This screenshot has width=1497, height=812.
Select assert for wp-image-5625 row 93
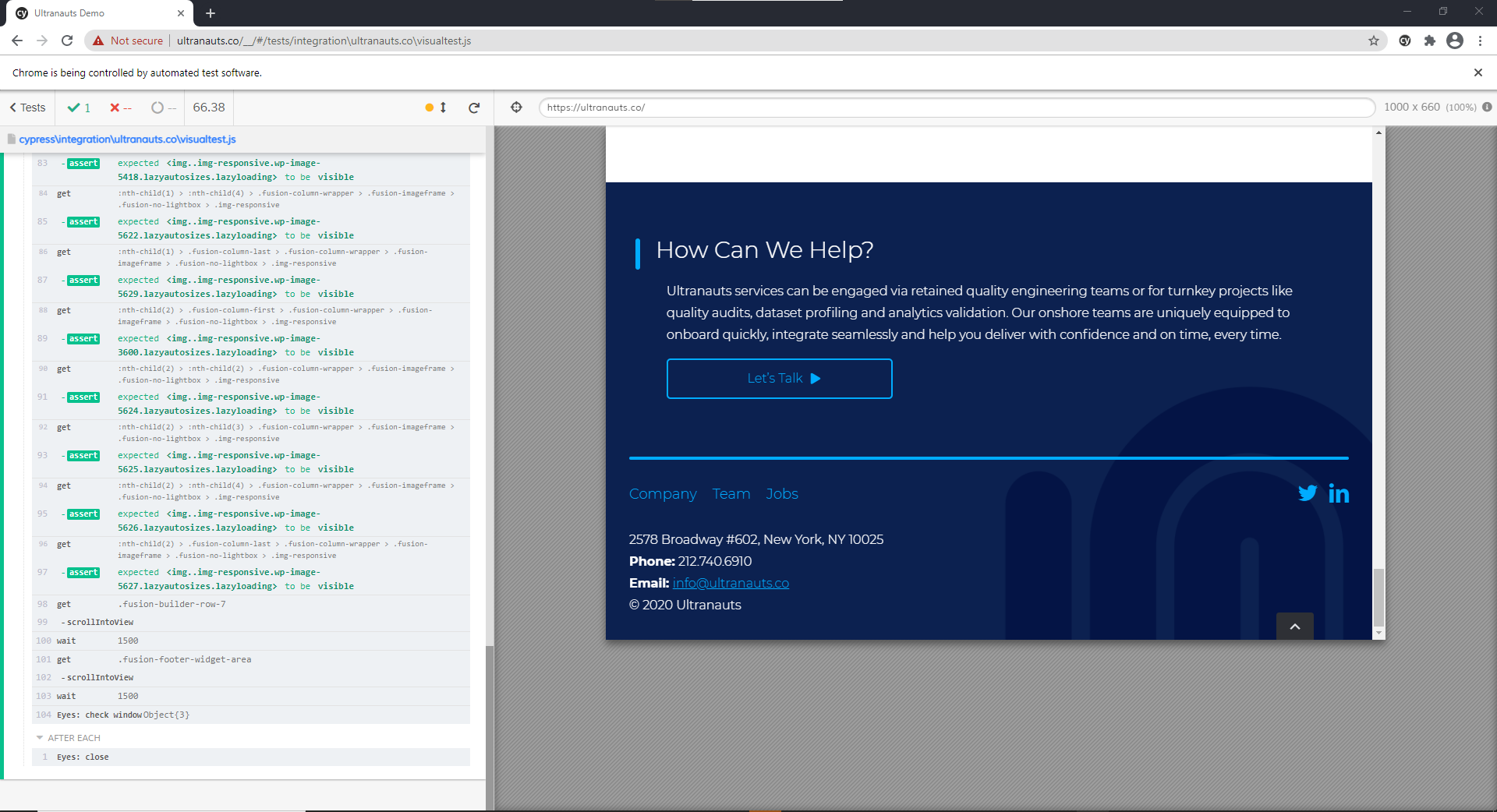pos(251,462)
